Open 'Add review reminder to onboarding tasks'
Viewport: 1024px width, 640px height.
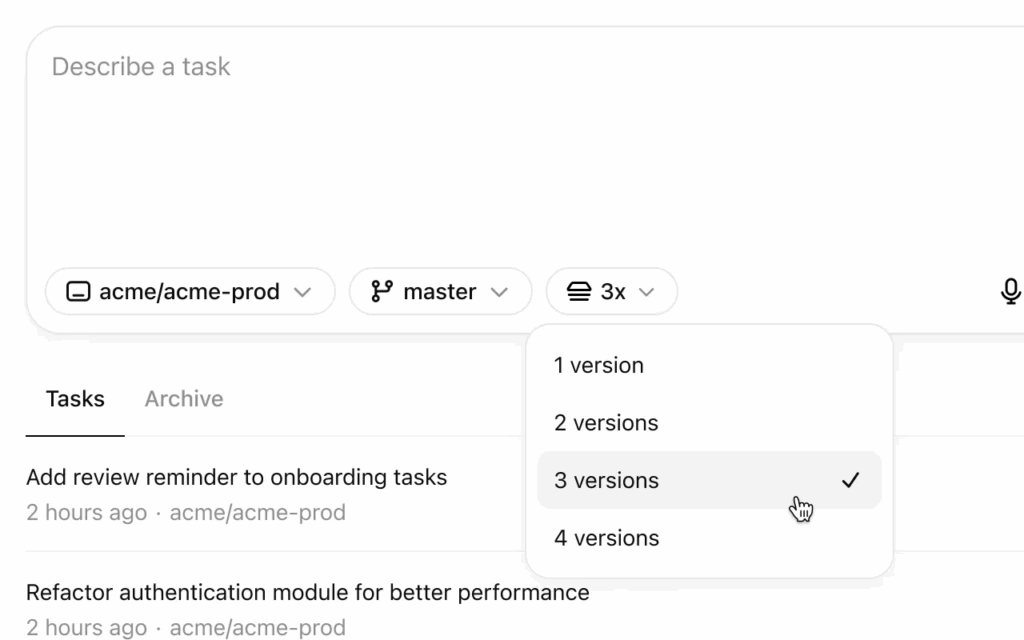click(236, 477)
